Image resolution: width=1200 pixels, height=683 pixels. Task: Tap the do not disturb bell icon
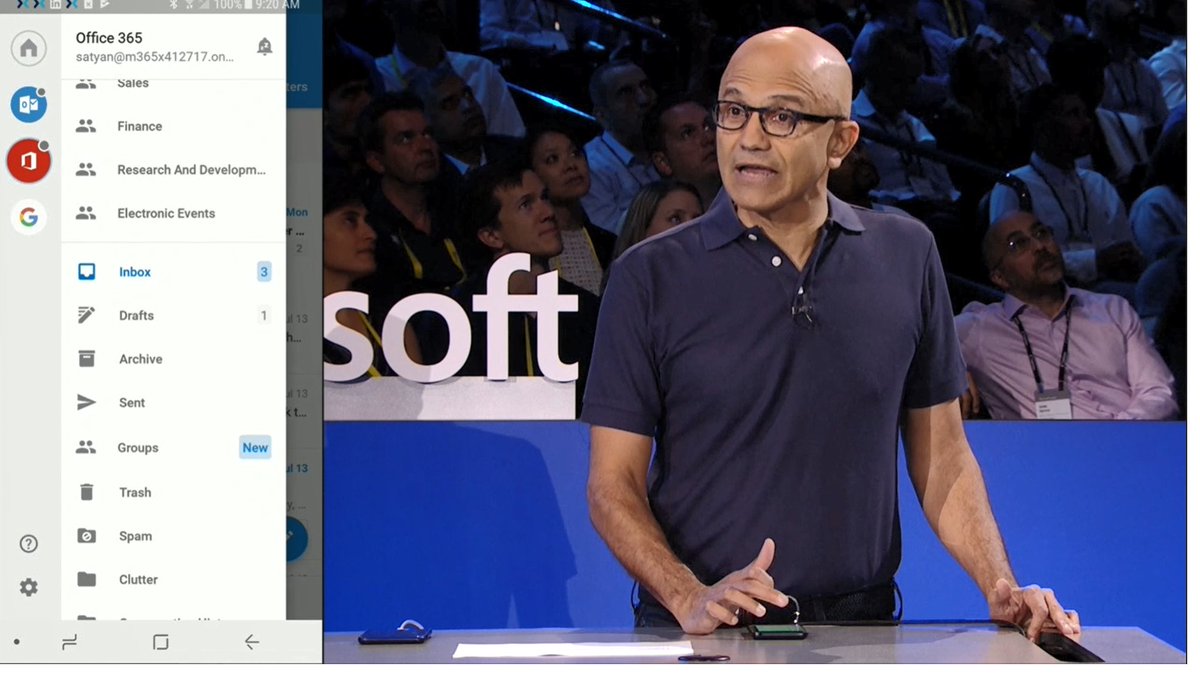click(264, 46)
